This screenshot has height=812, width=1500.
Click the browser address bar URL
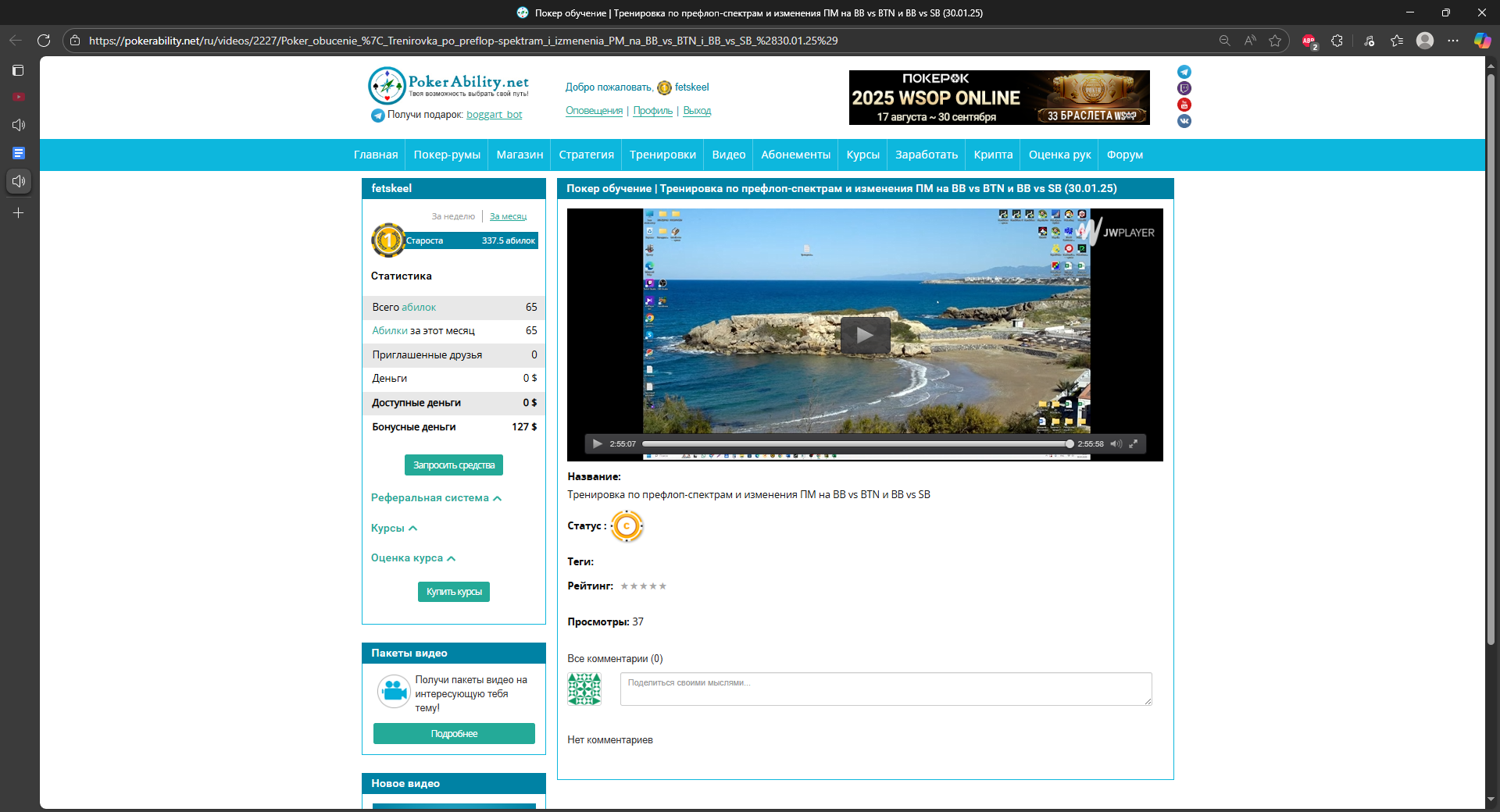(x=463, y=41)
